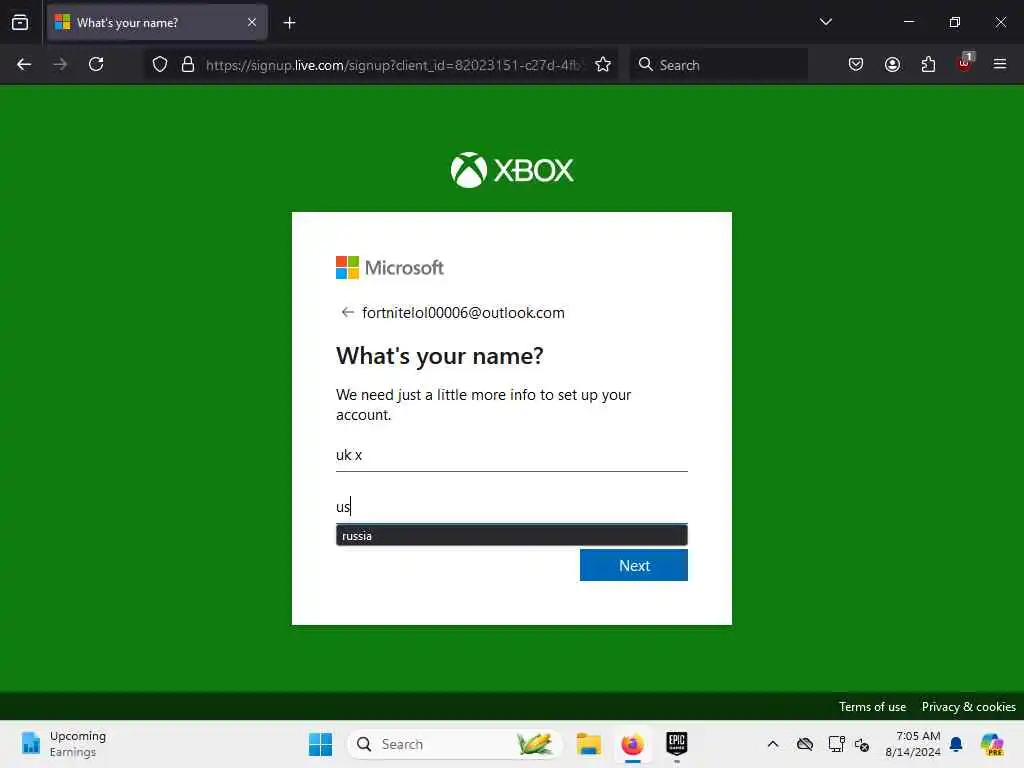The height and width of the screenshot is (768, 1024).
Task: Go back one page in browser
Action: 24,64
